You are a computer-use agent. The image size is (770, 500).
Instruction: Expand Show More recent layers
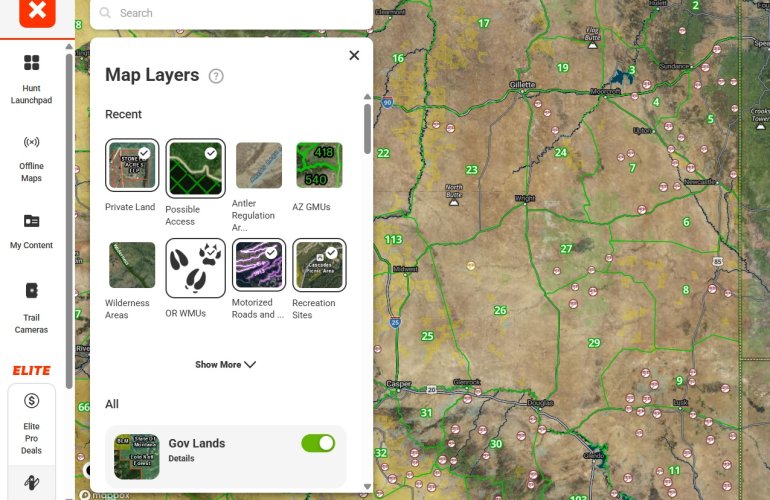click(x=225, y=365)
